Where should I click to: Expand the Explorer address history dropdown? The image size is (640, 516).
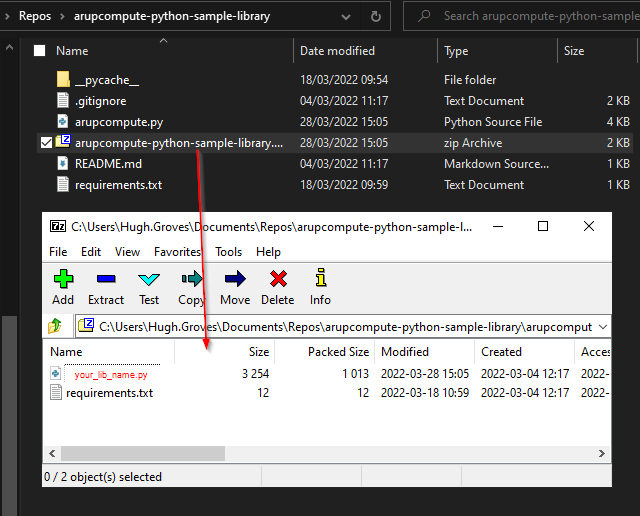[346, 17]
